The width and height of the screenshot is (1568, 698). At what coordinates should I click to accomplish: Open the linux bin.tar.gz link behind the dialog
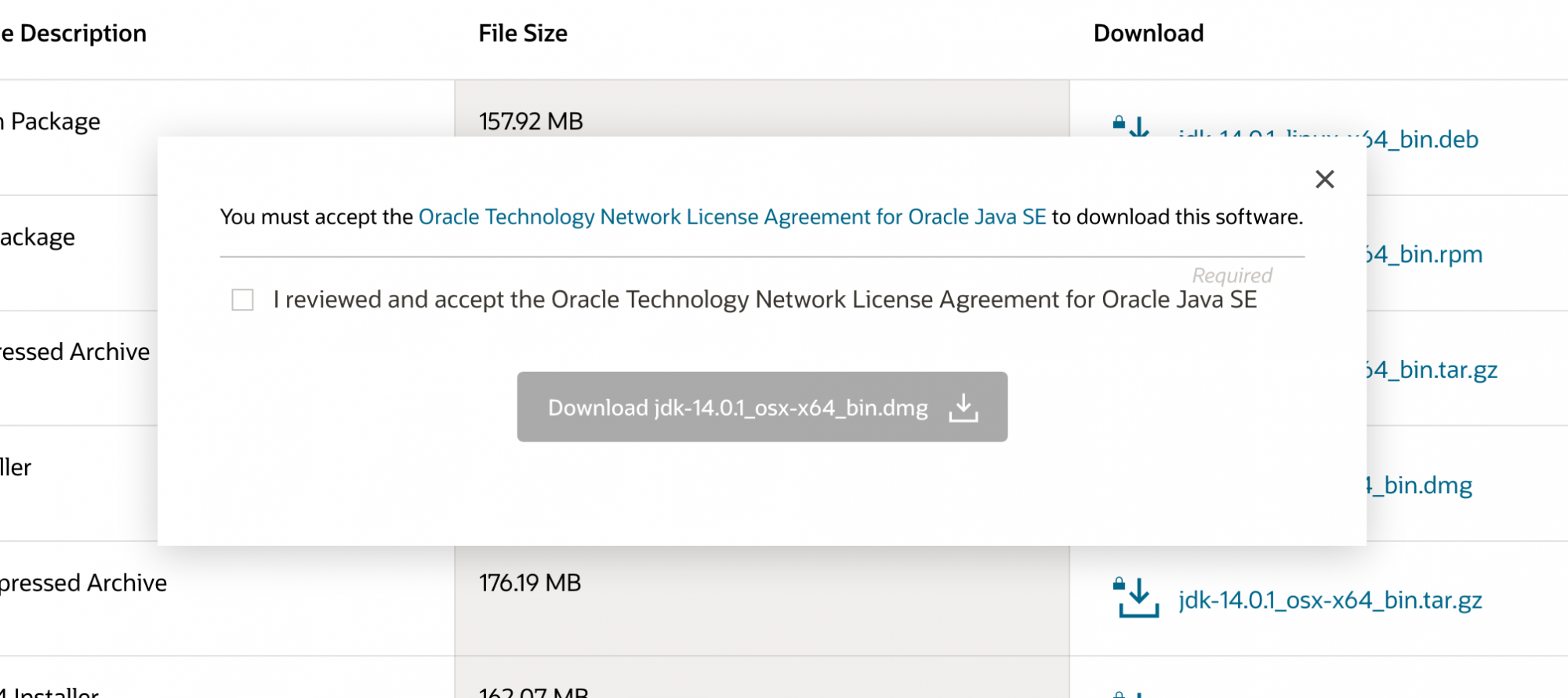pyautogui.click(x=1432, y=369)
